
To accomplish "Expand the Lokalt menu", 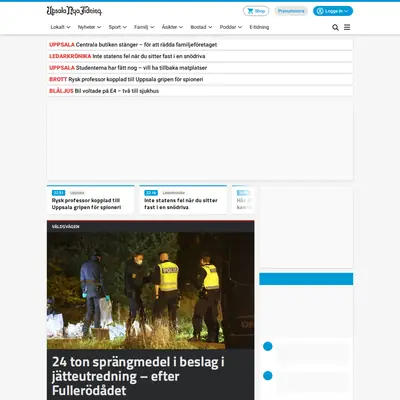I will 60,27.
